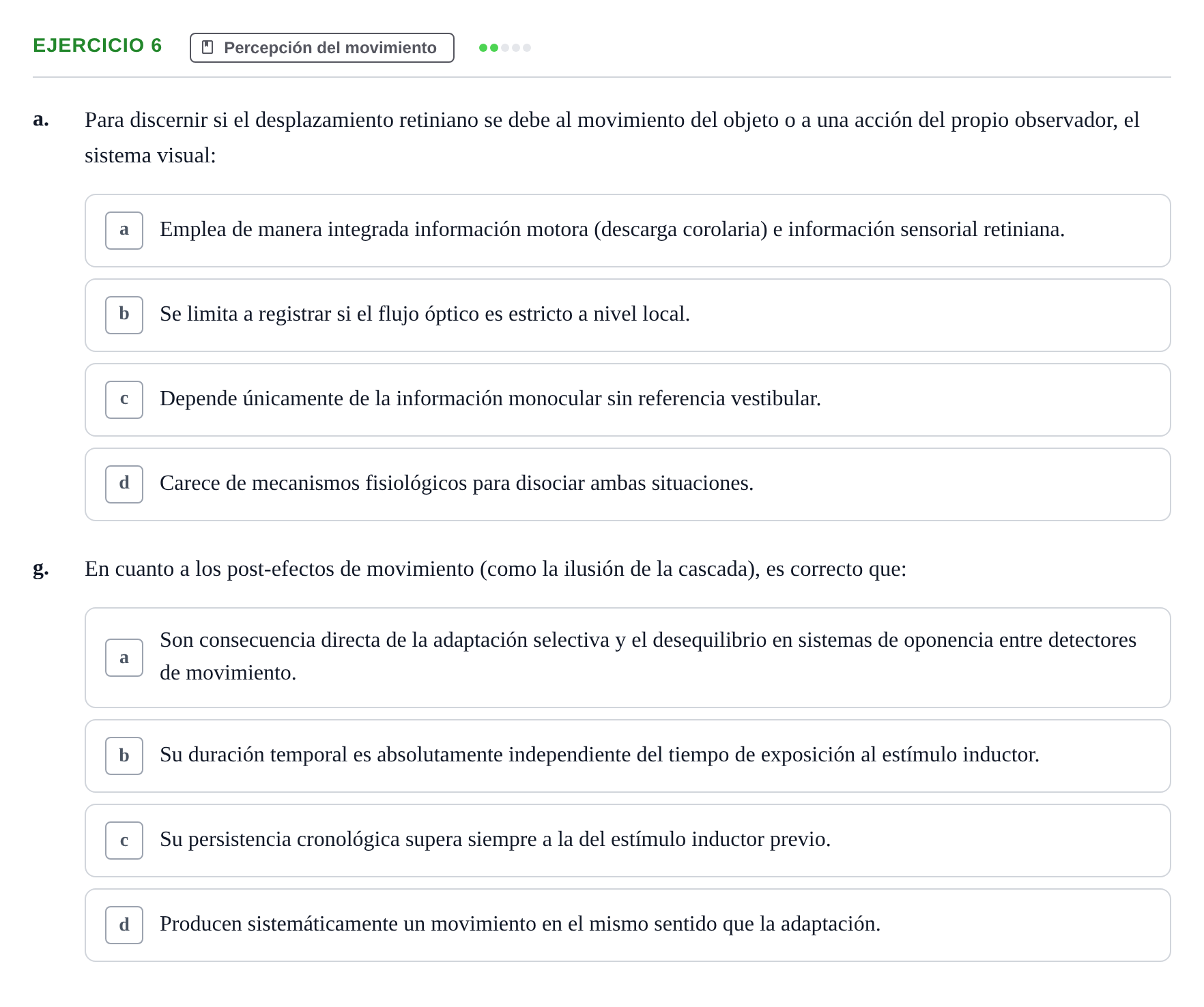Click the difficulty dots indicator
The image size is (1204, 1007).
(x=505, y=48)
